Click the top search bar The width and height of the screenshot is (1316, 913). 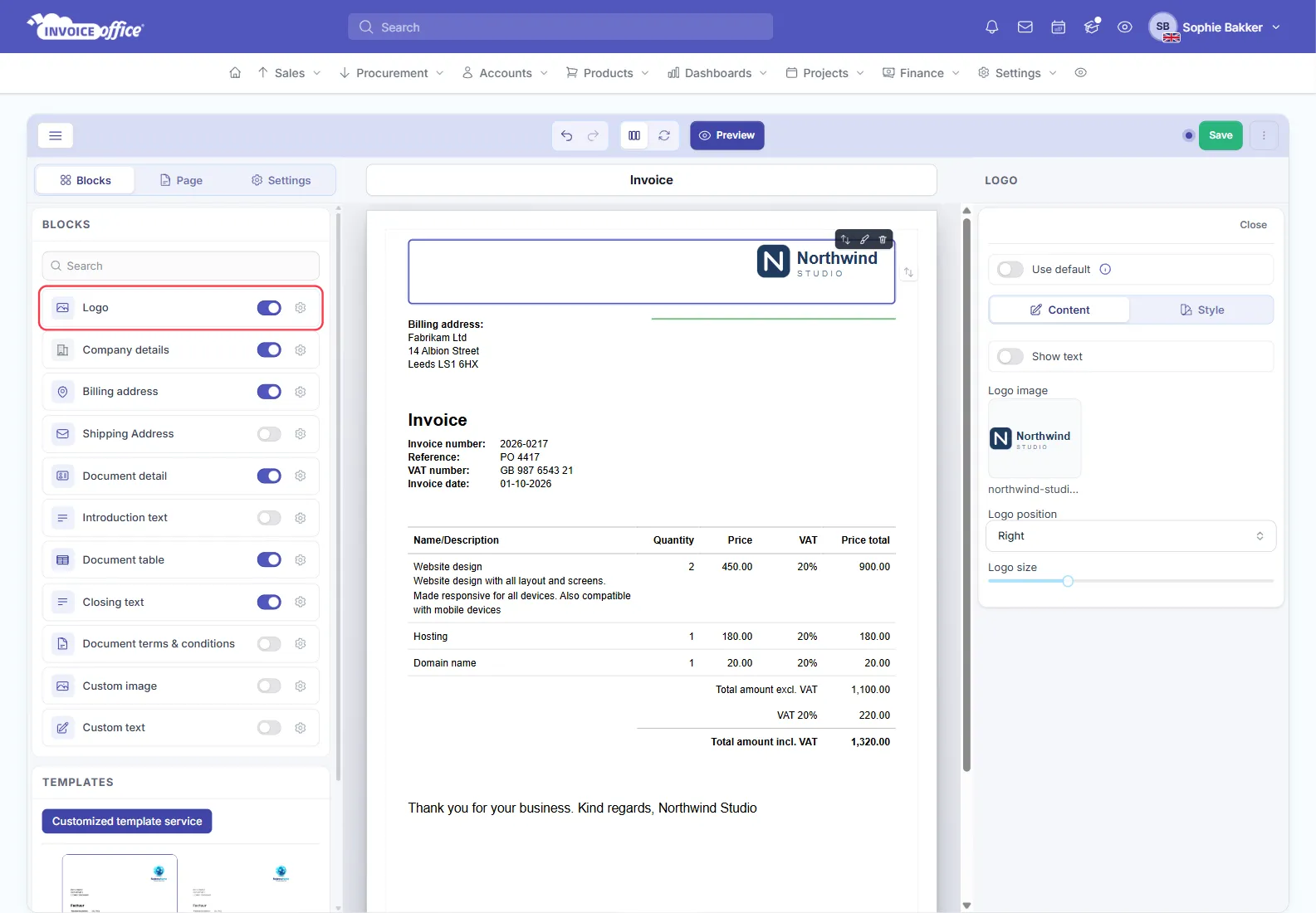560,27
